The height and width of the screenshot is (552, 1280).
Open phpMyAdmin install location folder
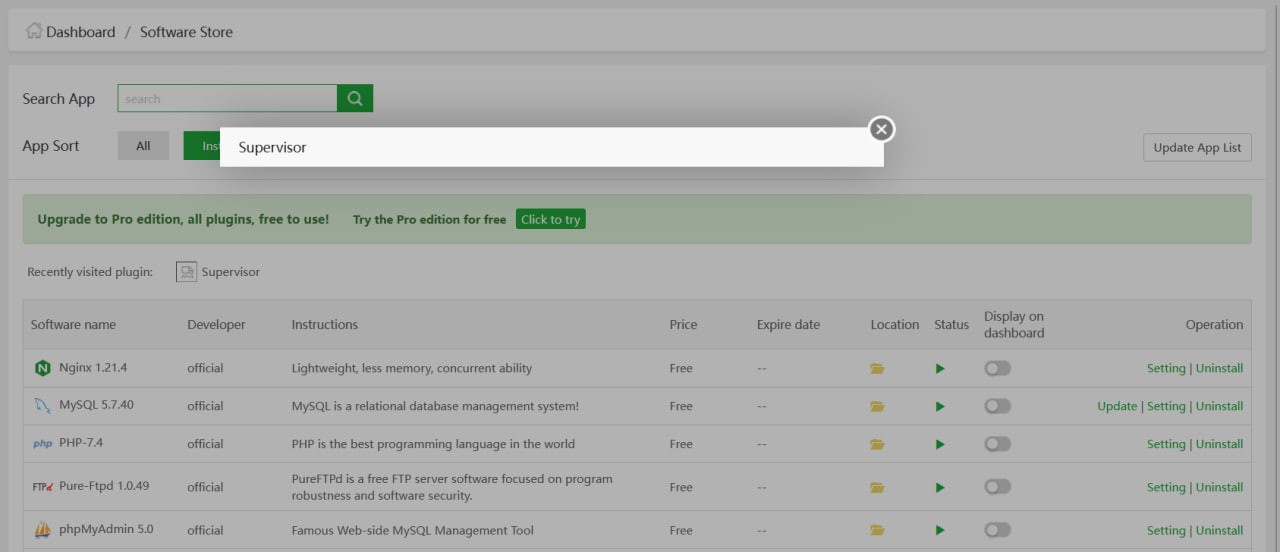tap(877, 531)
